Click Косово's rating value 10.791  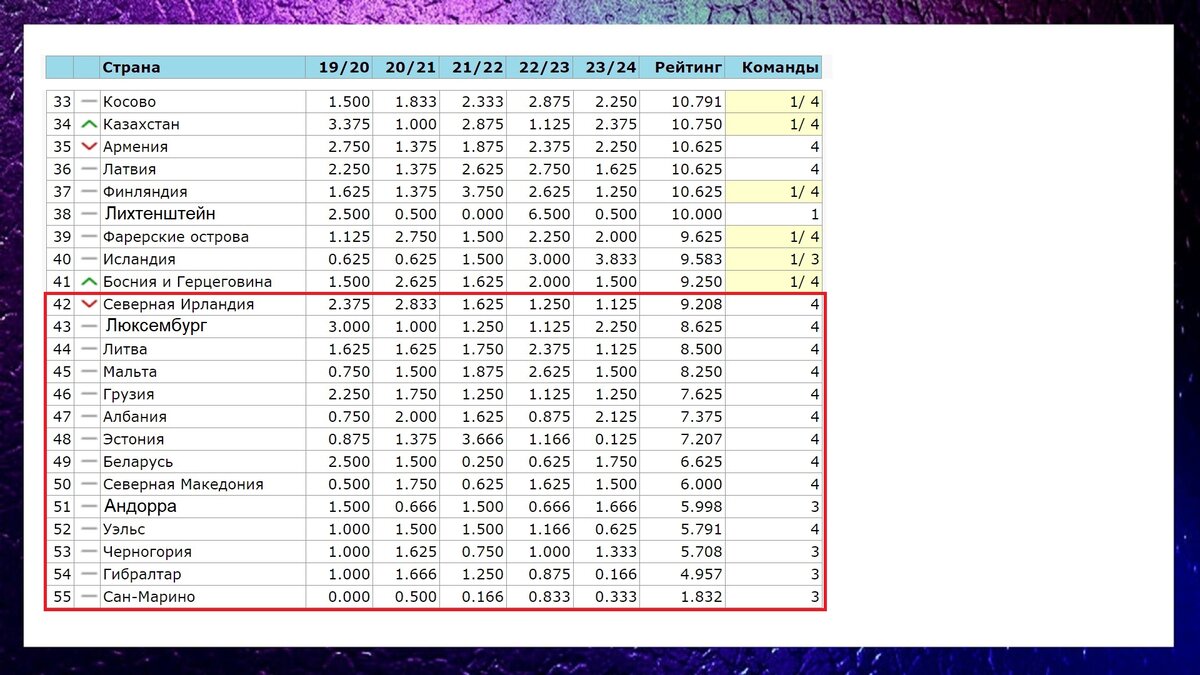coord(697,102)
